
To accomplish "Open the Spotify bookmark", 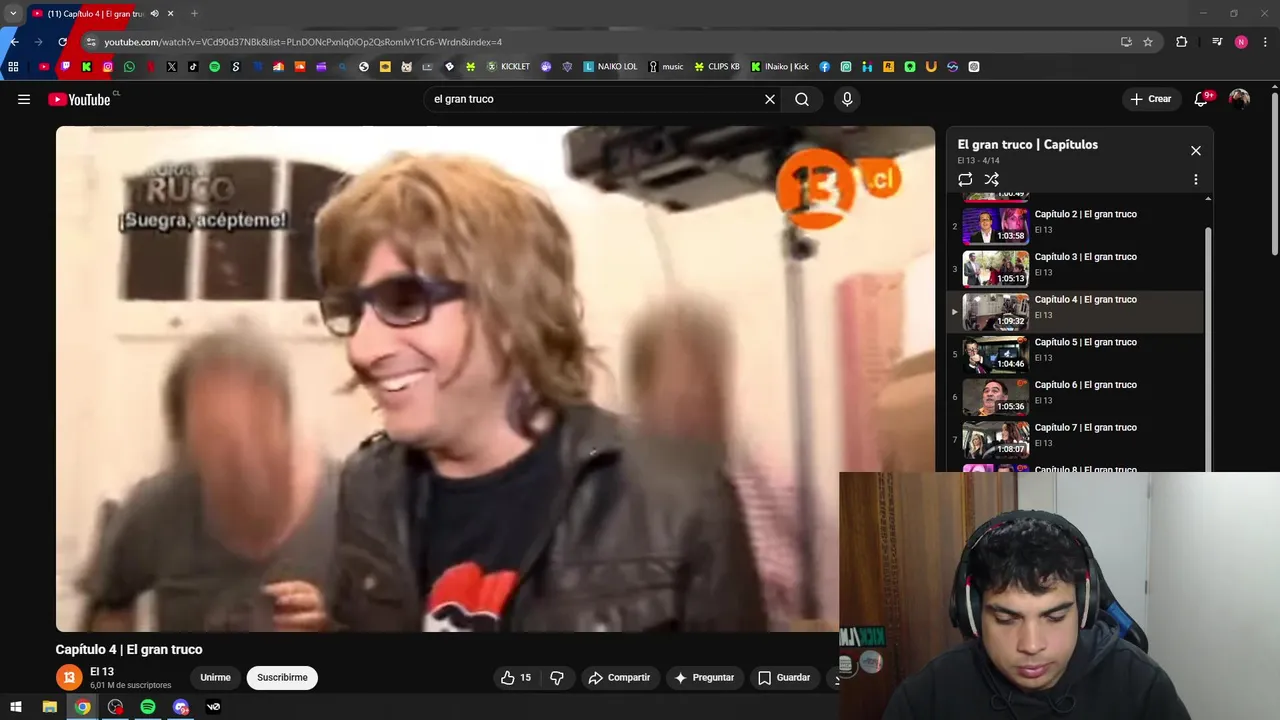I will point(214,67).
